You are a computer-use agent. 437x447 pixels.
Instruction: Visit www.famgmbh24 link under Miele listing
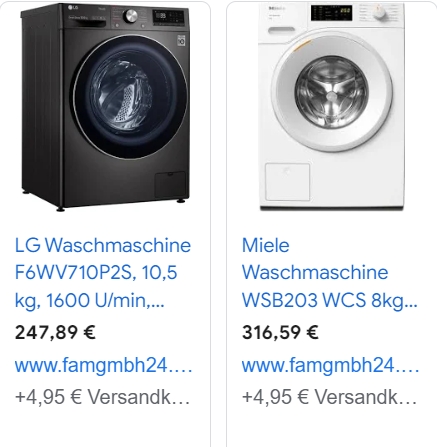pyautogui.click(x=330, y=365)
